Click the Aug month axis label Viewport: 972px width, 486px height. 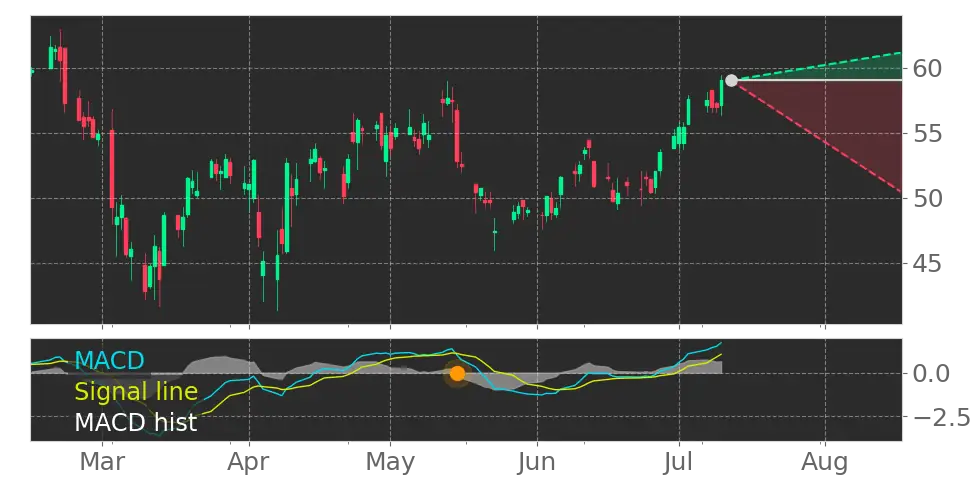825,463
